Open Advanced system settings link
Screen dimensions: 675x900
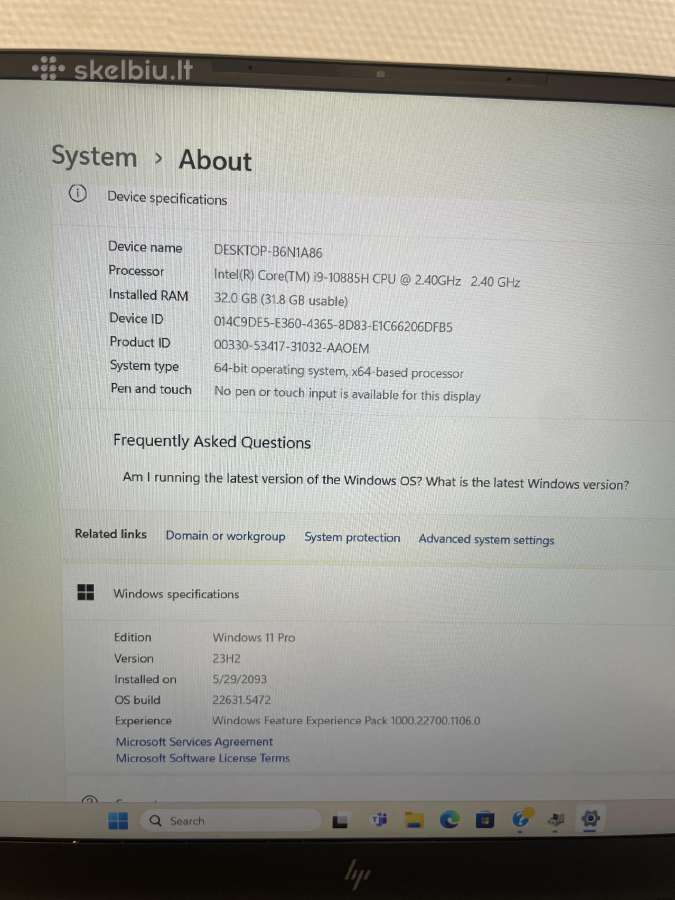pyautogui.click(x=486, y=539)
